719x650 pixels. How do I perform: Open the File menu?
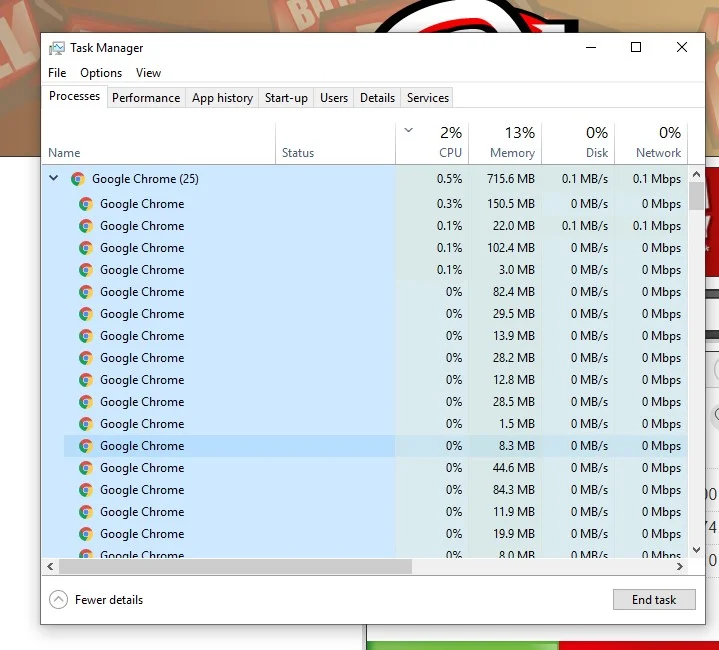(57, 73)
